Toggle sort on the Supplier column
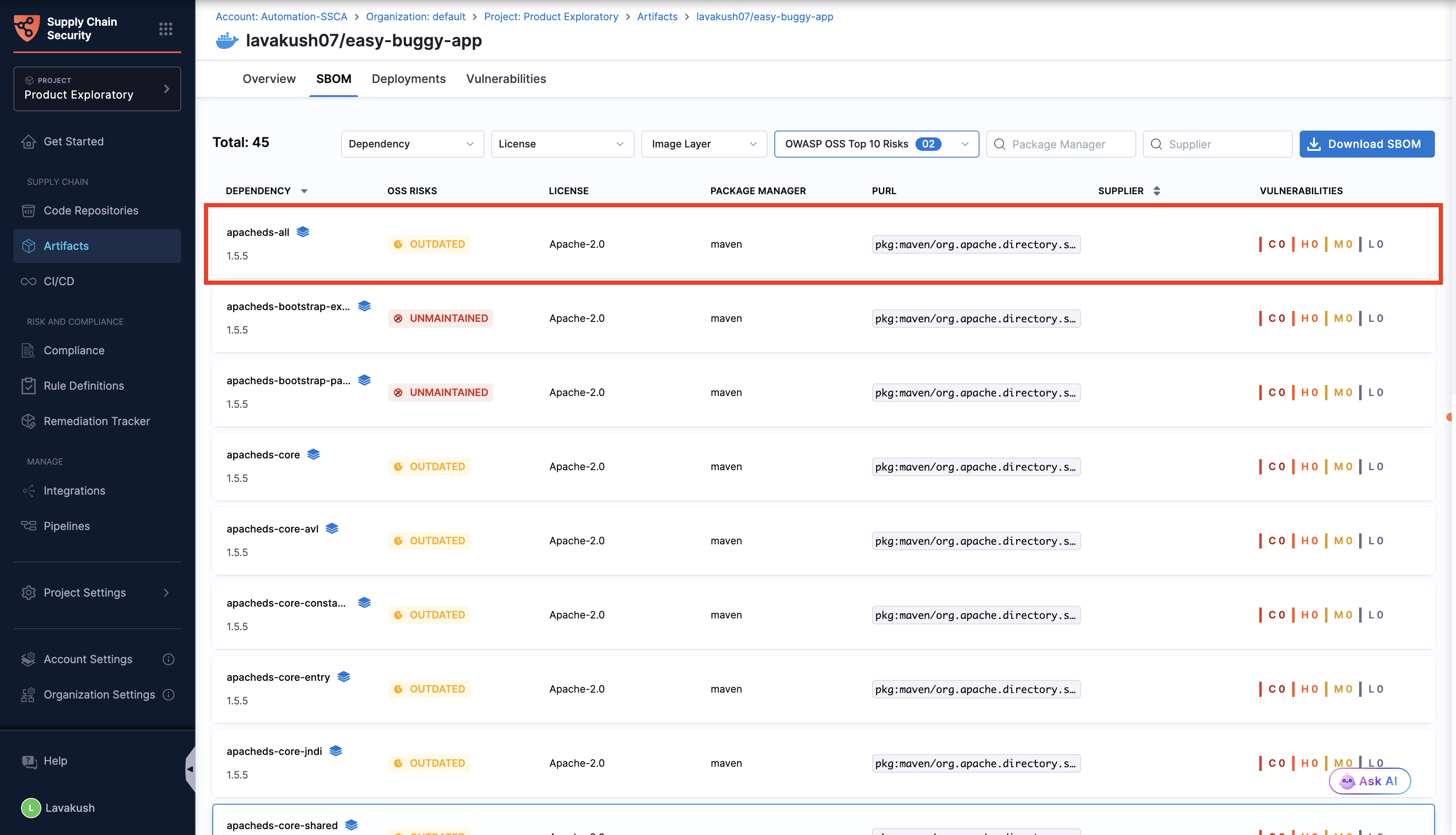Screen dimensions: 1456x835 (1156, 190)
